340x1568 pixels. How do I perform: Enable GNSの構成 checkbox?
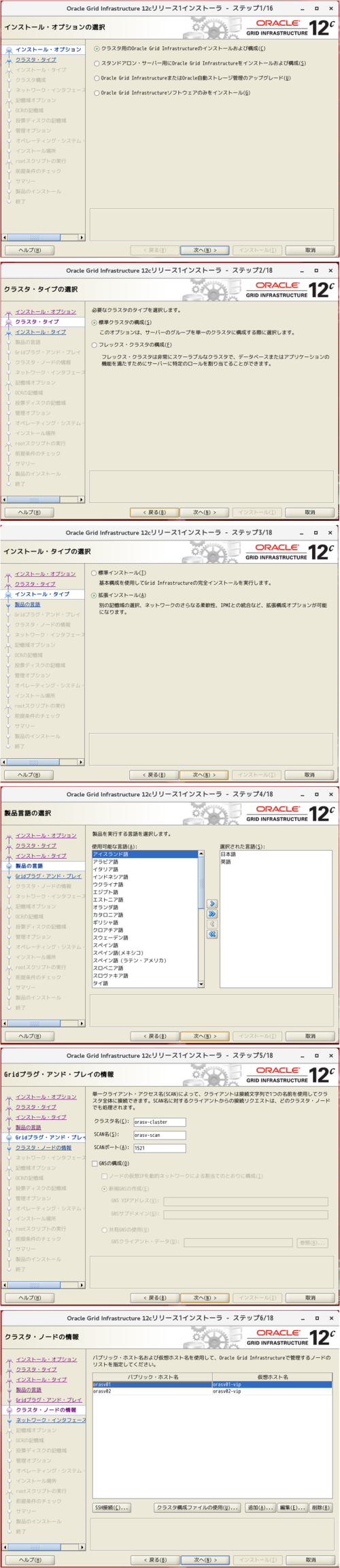[95, 1163]
